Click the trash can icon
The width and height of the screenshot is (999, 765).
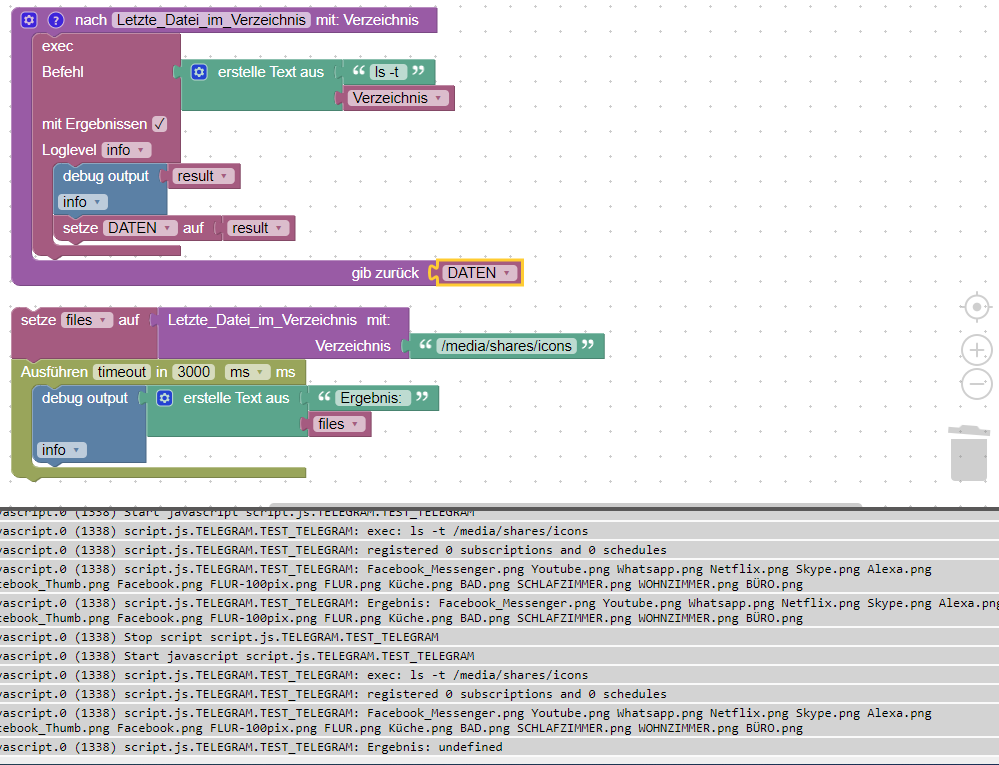coord(968,453)
